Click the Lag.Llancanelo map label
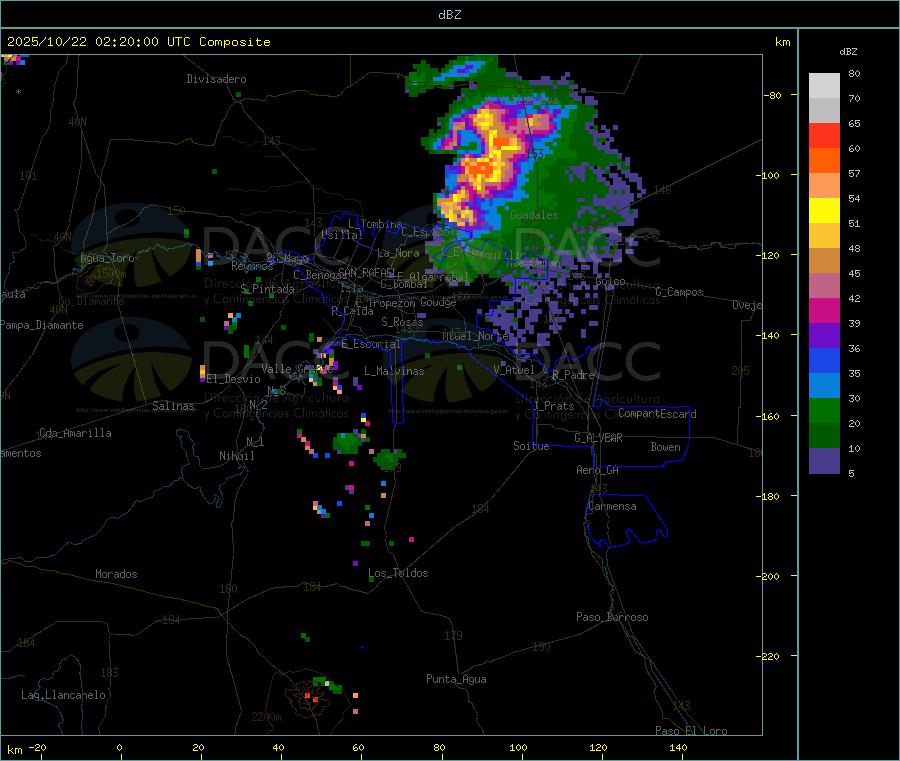This screenshot has width=900, height=761. tap(64, 696)
